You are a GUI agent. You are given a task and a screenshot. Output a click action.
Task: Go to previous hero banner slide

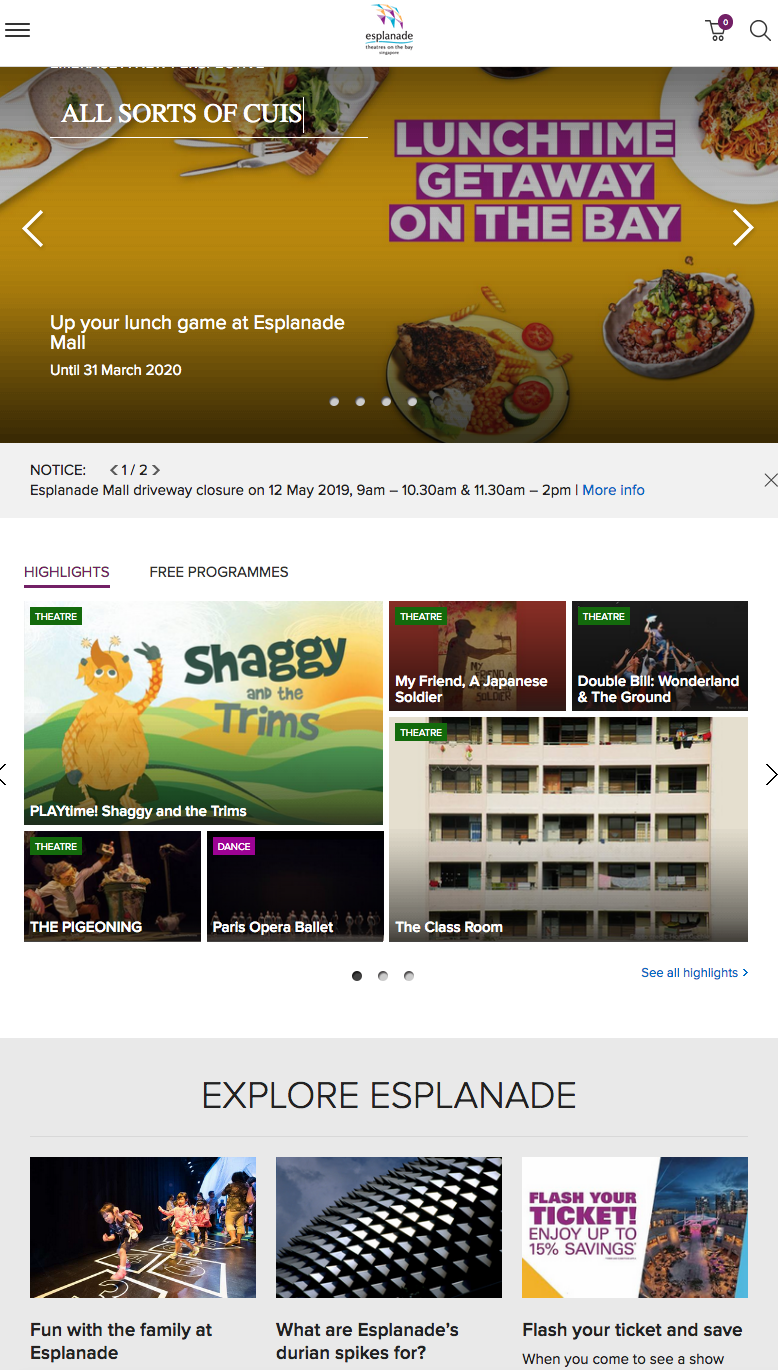click(x=33, y=228)
